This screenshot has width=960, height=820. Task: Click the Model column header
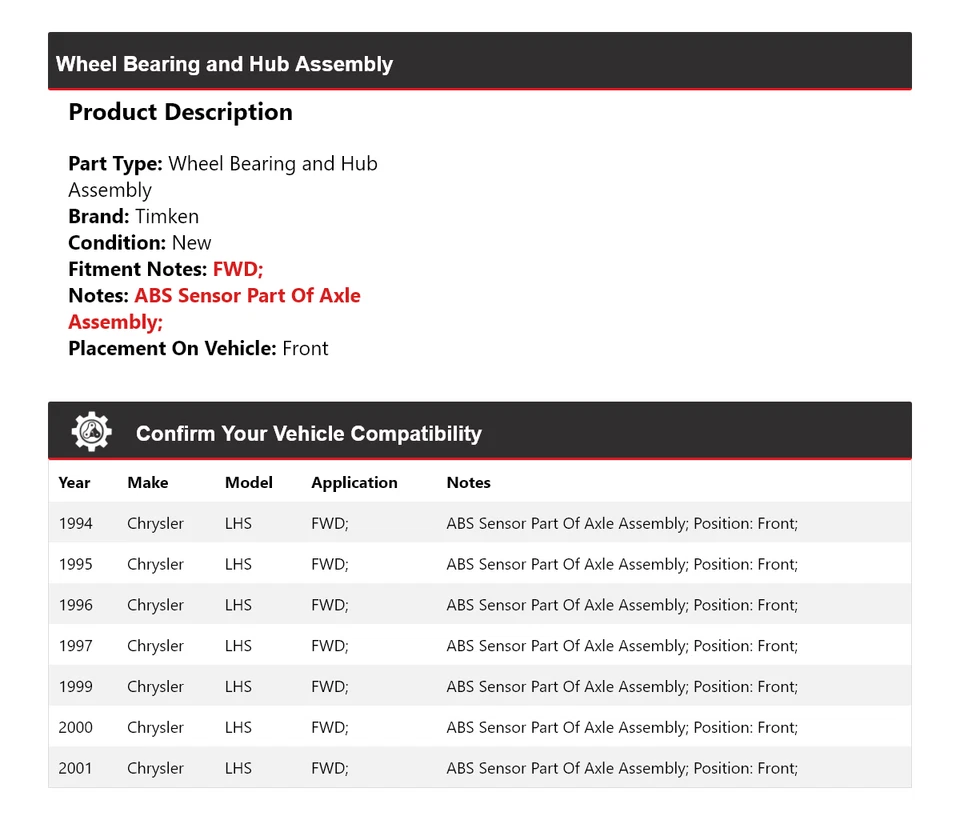(248, 482)
